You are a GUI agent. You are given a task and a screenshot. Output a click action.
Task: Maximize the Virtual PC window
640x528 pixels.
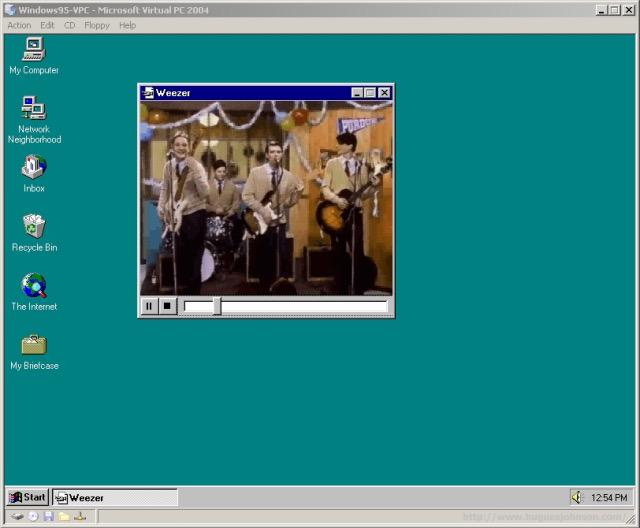pos(614,10)
